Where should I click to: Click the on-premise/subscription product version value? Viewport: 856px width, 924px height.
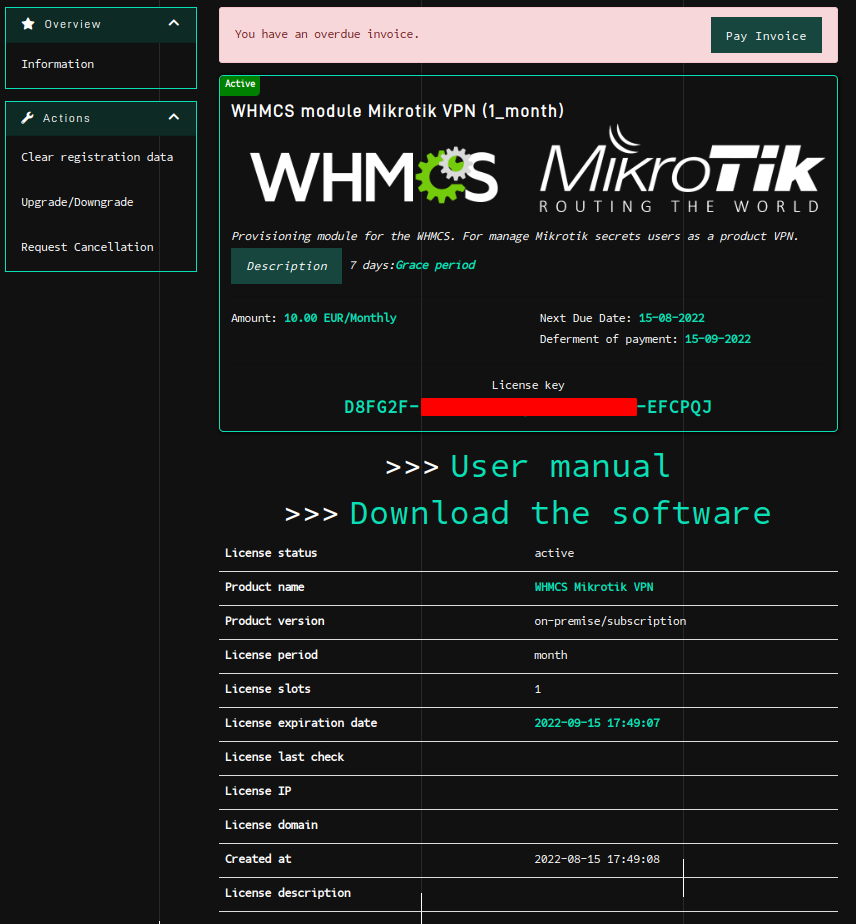click(610, 621)
